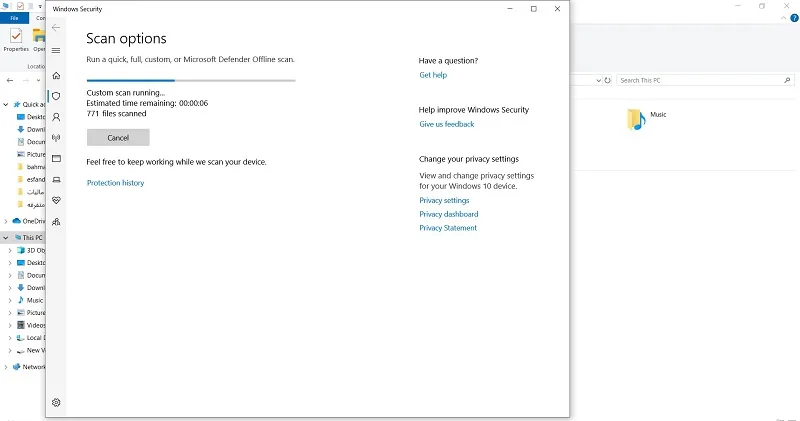Image resolution: width=800 pixels, height=421 pixels.
Task: Open Explorer help question mark icon
Action: (794, 18)
